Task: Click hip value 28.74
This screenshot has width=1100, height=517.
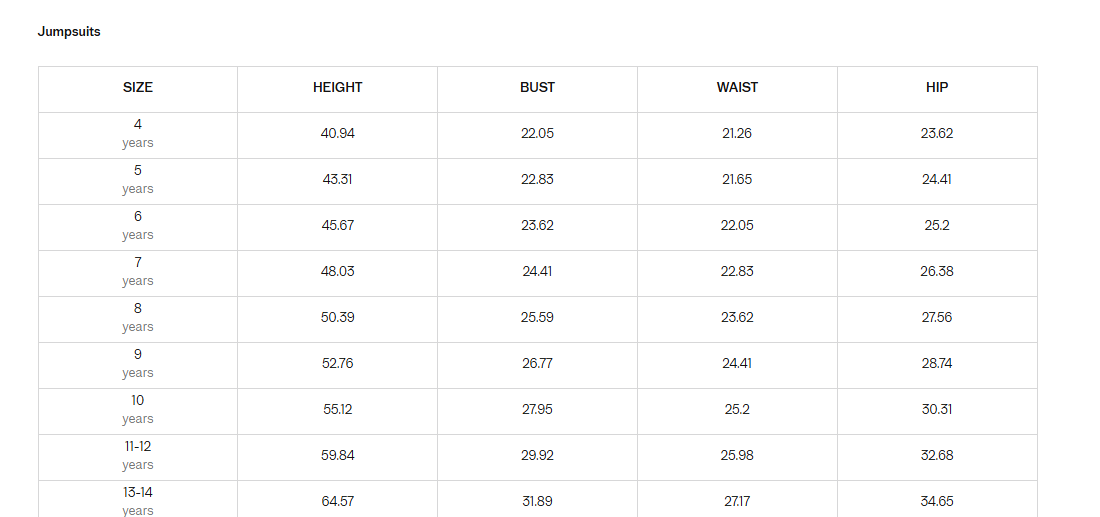Action: click(x=937, y=363)
